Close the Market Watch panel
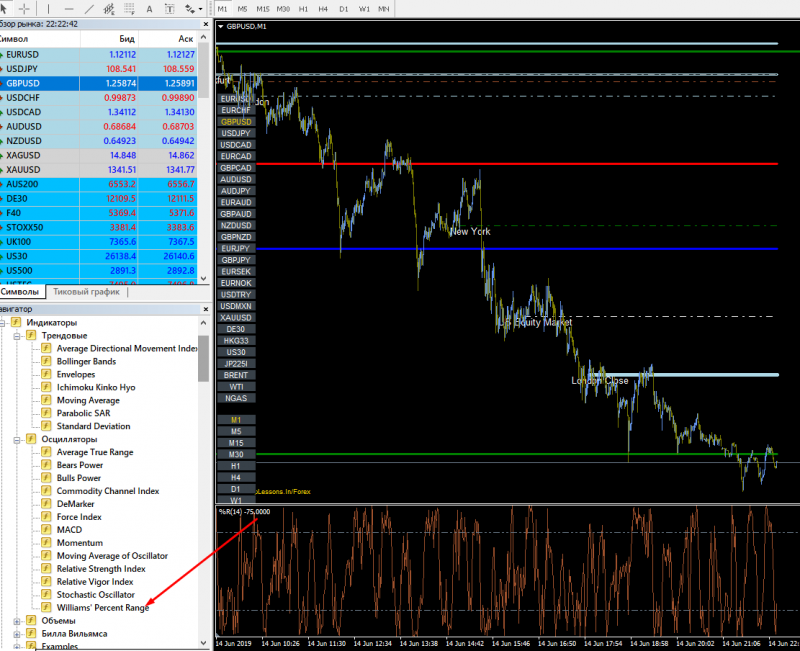Screen dimensions: 800x651 (x=206, y=24)
